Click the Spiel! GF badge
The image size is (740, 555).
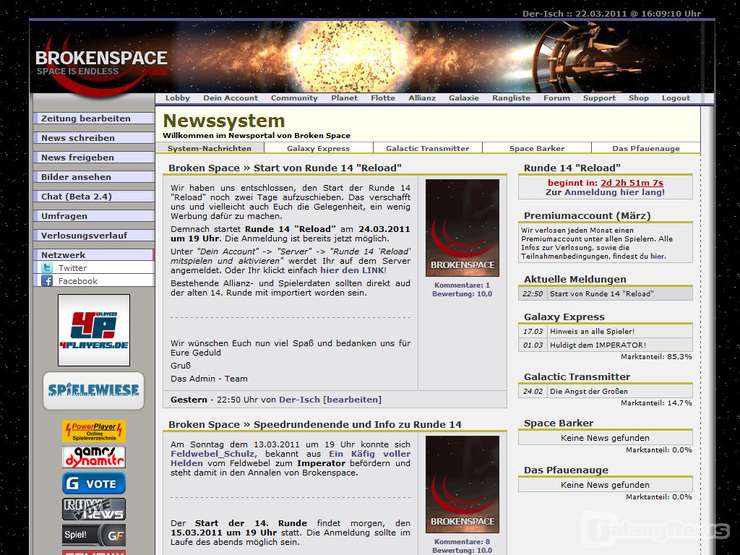[94, 535]
